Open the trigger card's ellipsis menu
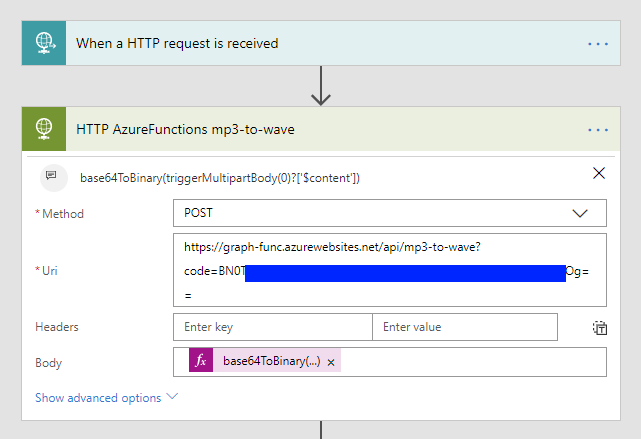Image resolution: width=641 pixels, height=439 pixels. pos(598,44)
